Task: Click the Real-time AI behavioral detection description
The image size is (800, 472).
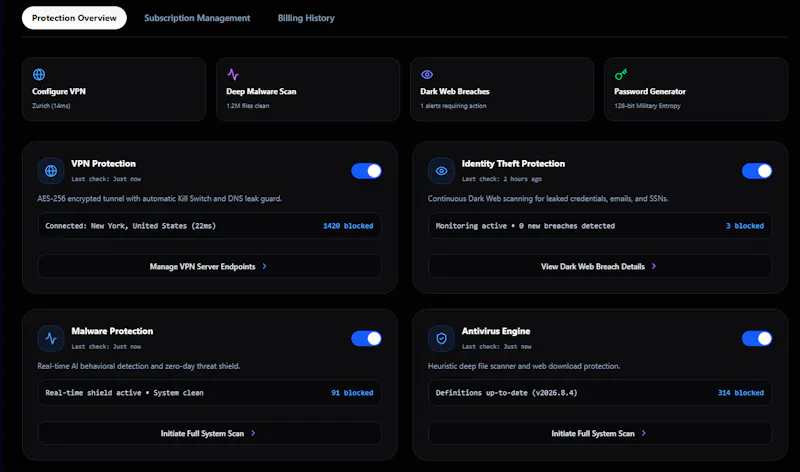Action: [138, 366]
